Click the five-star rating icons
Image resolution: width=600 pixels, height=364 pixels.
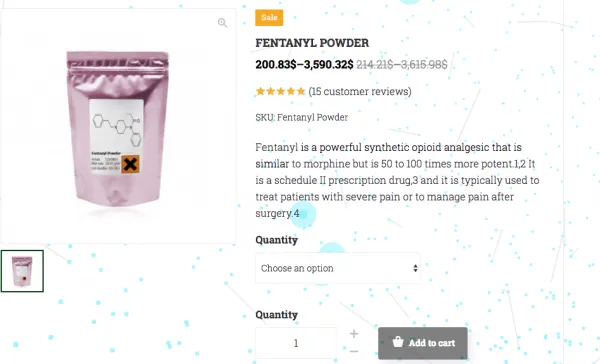pos(280,91)
